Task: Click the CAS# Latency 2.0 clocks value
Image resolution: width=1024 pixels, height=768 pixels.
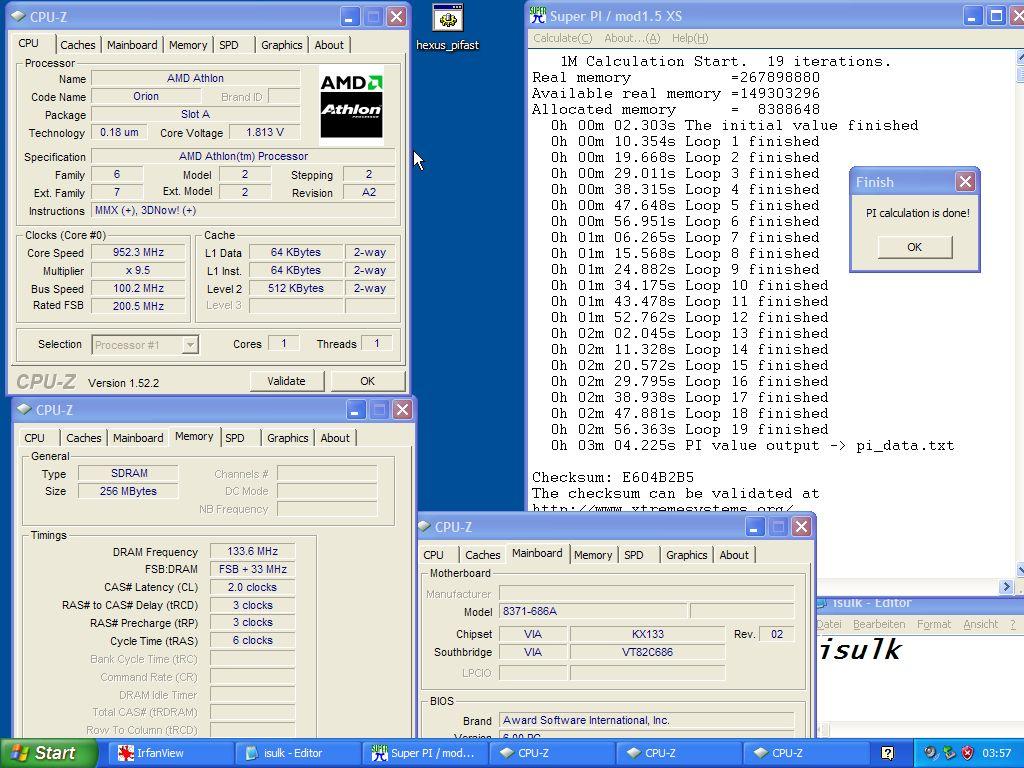Action: 253,587
